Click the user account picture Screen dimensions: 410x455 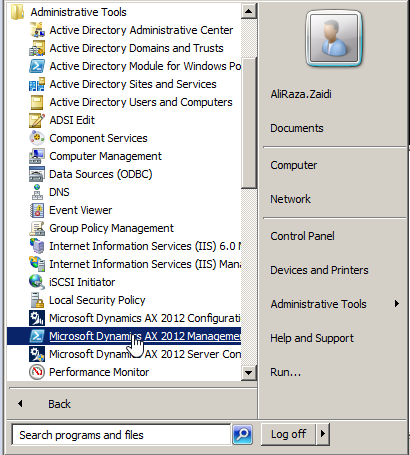point(334,38)
